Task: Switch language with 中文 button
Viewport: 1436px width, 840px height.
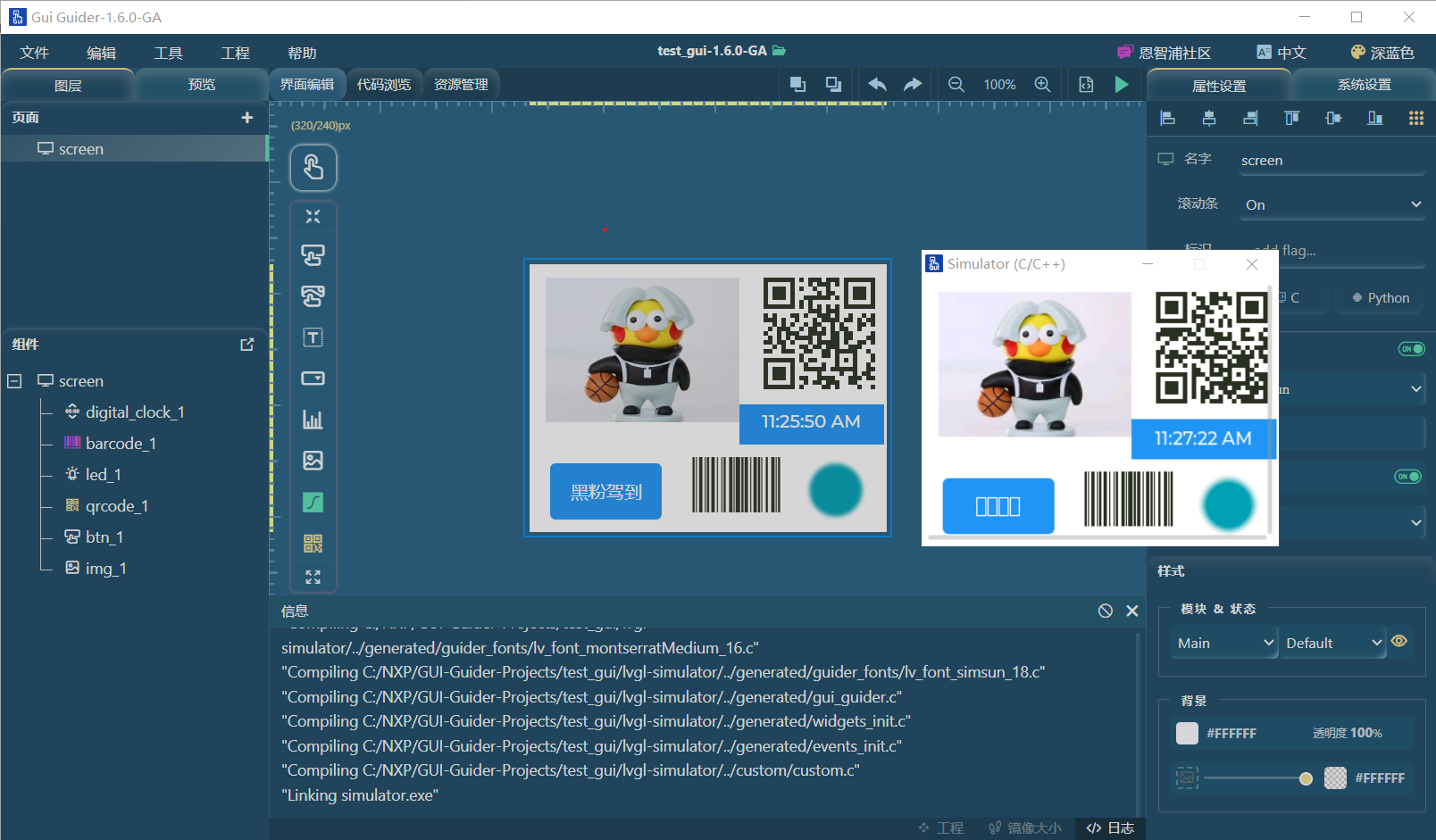Action: [x=1282, y=53]
